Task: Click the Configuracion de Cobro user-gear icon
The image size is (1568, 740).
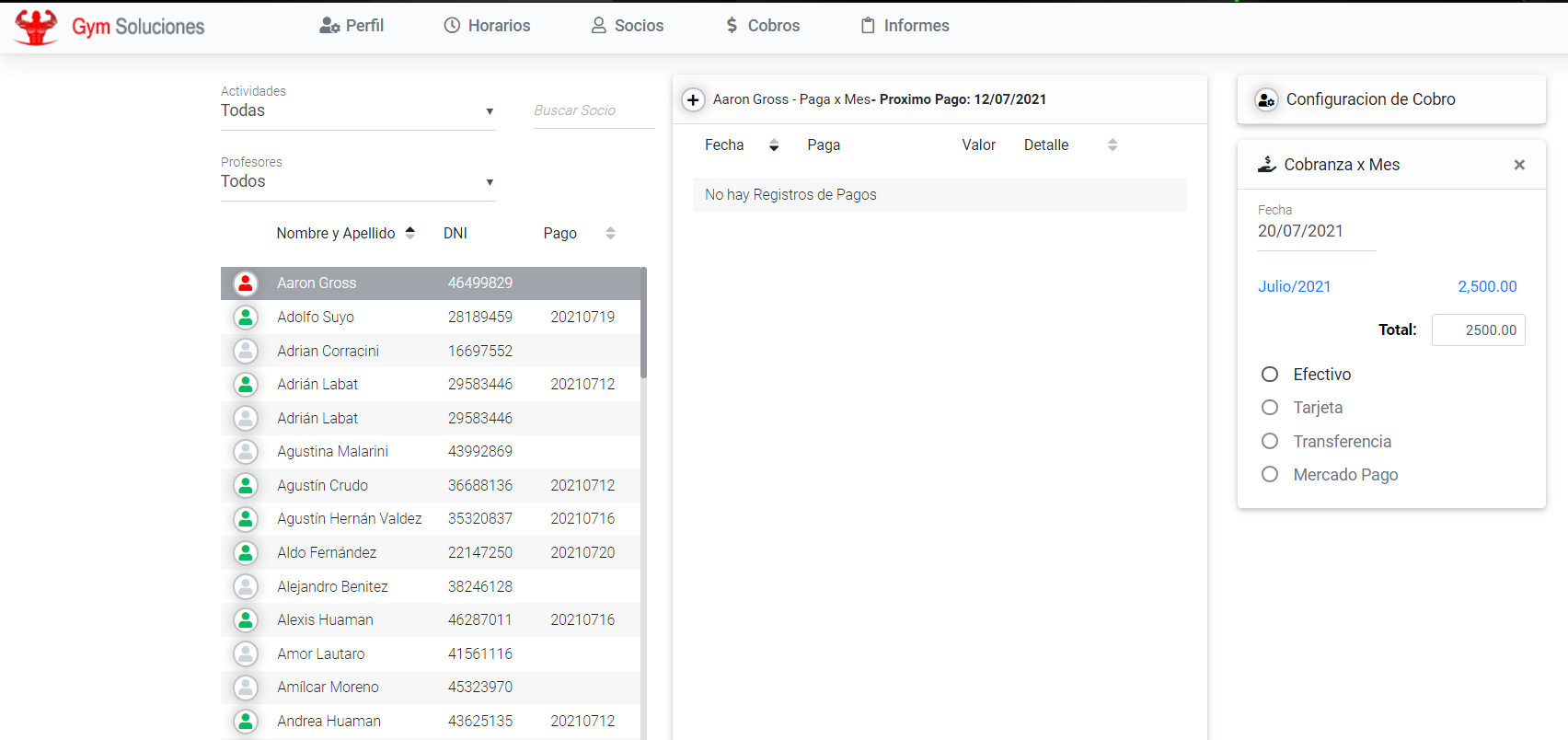Action: pyautogui.click(x=1266, y=99)
